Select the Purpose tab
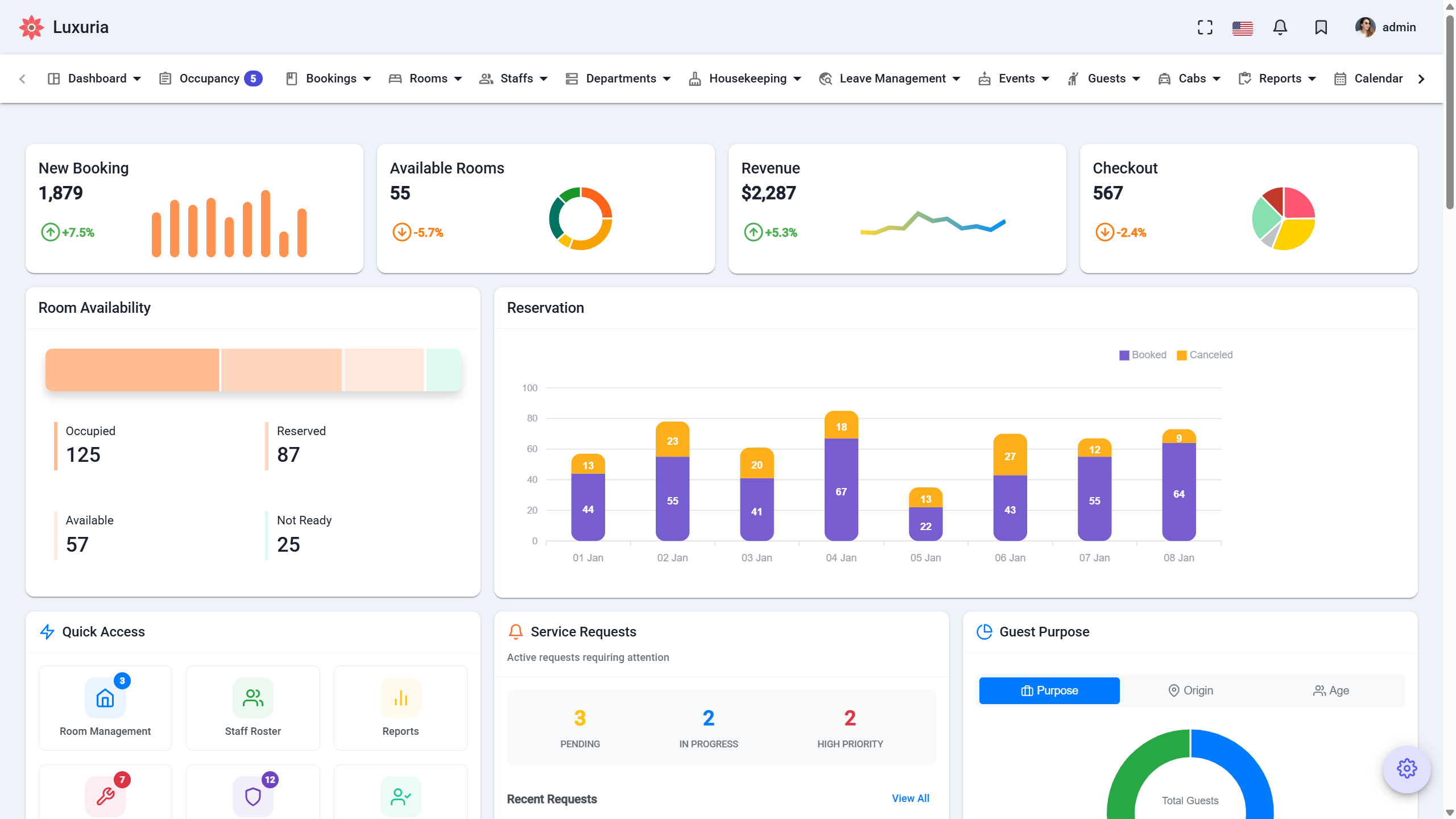This screenshot has height=819, width=1456. 1049,690
